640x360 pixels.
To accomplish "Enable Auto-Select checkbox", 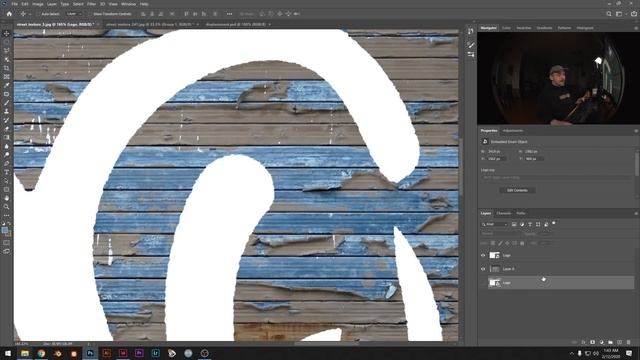I will click(x=38, y=14).
